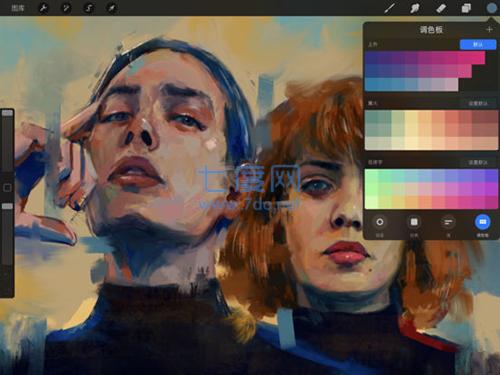
Task: Open the Actions wrench menu
Action: click(43, 8)
